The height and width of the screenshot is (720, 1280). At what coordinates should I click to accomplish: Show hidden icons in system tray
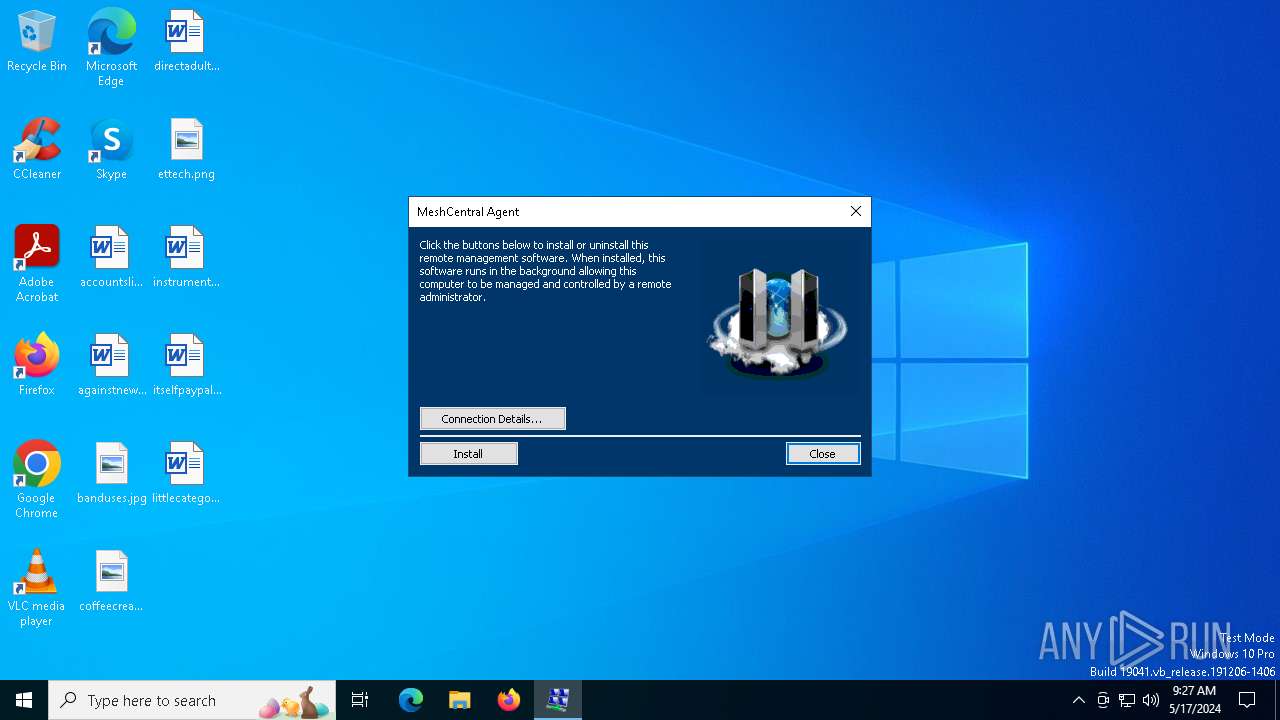(1078, 700)
